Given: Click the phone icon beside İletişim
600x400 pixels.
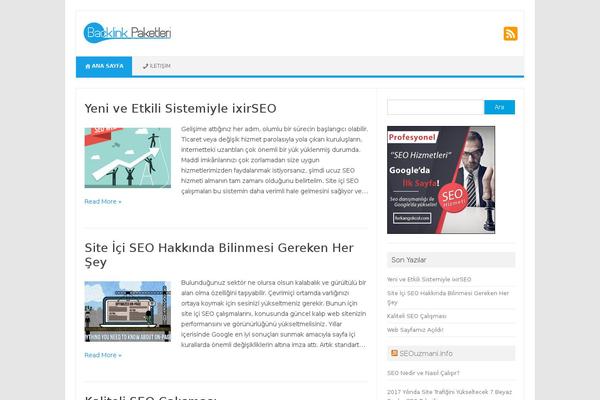Looking at the screenshot, I should 145,66.
